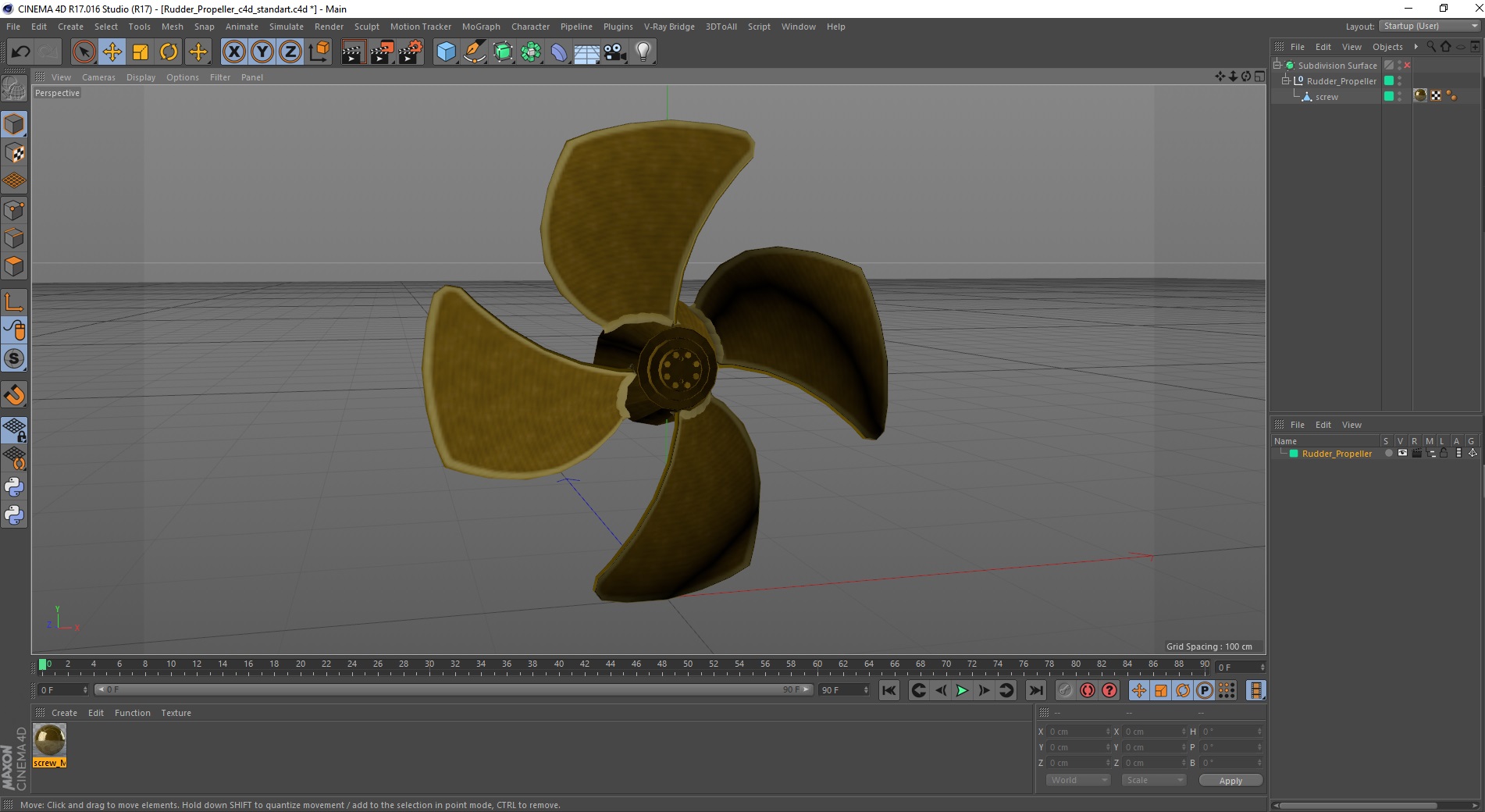Switch to Texture mode icon

(x=14, y=153)
